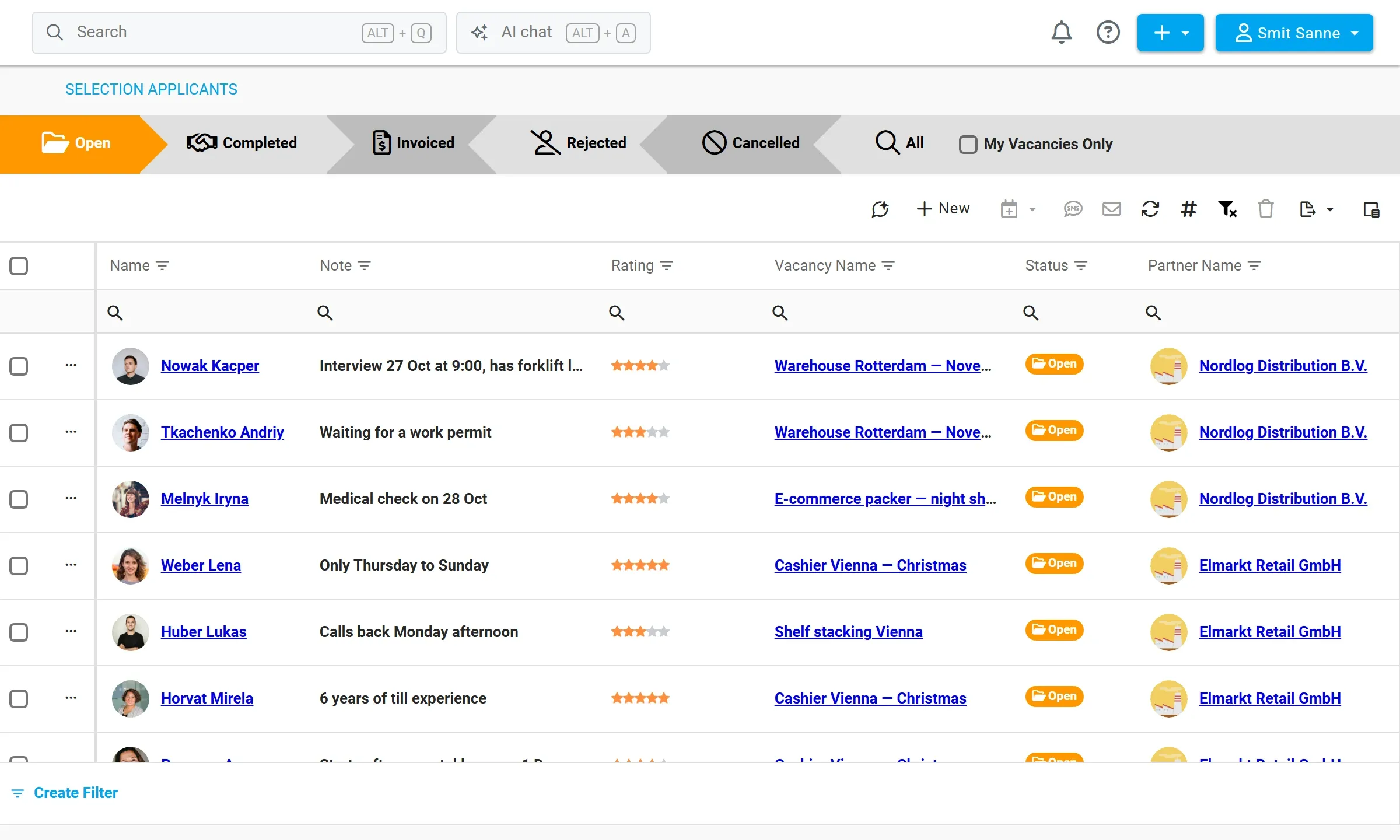Click the Partner Name column filter icon

pyautogui.click(x=1254, y=266)
